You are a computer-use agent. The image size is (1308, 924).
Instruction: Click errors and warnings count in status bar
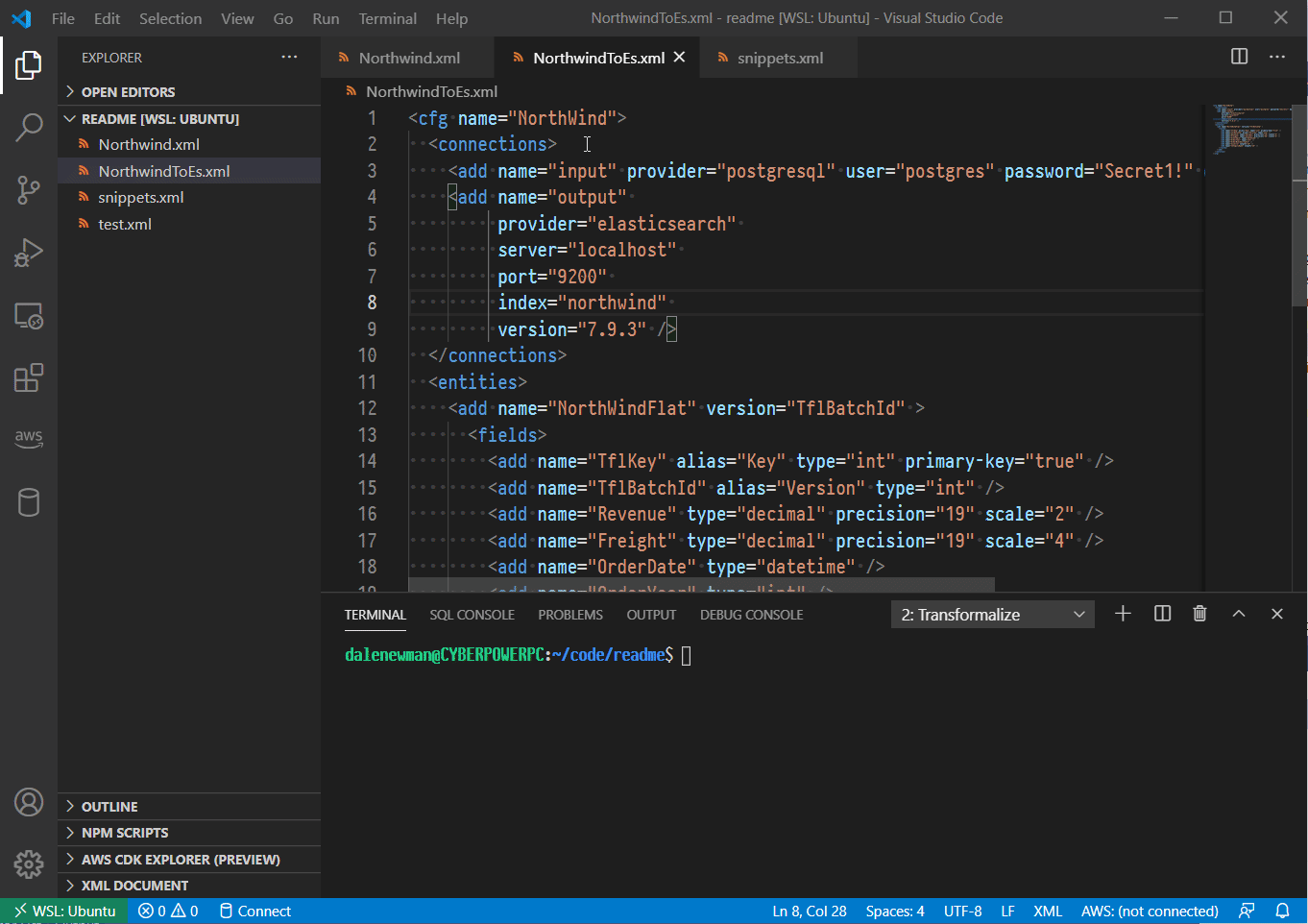(168, 911)
